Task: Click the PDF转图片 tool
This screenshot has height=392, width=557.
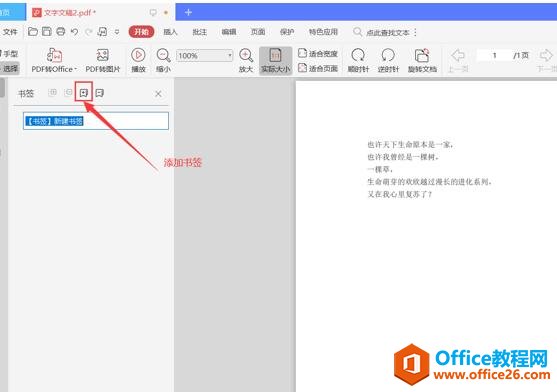Action: coord(103,60)
